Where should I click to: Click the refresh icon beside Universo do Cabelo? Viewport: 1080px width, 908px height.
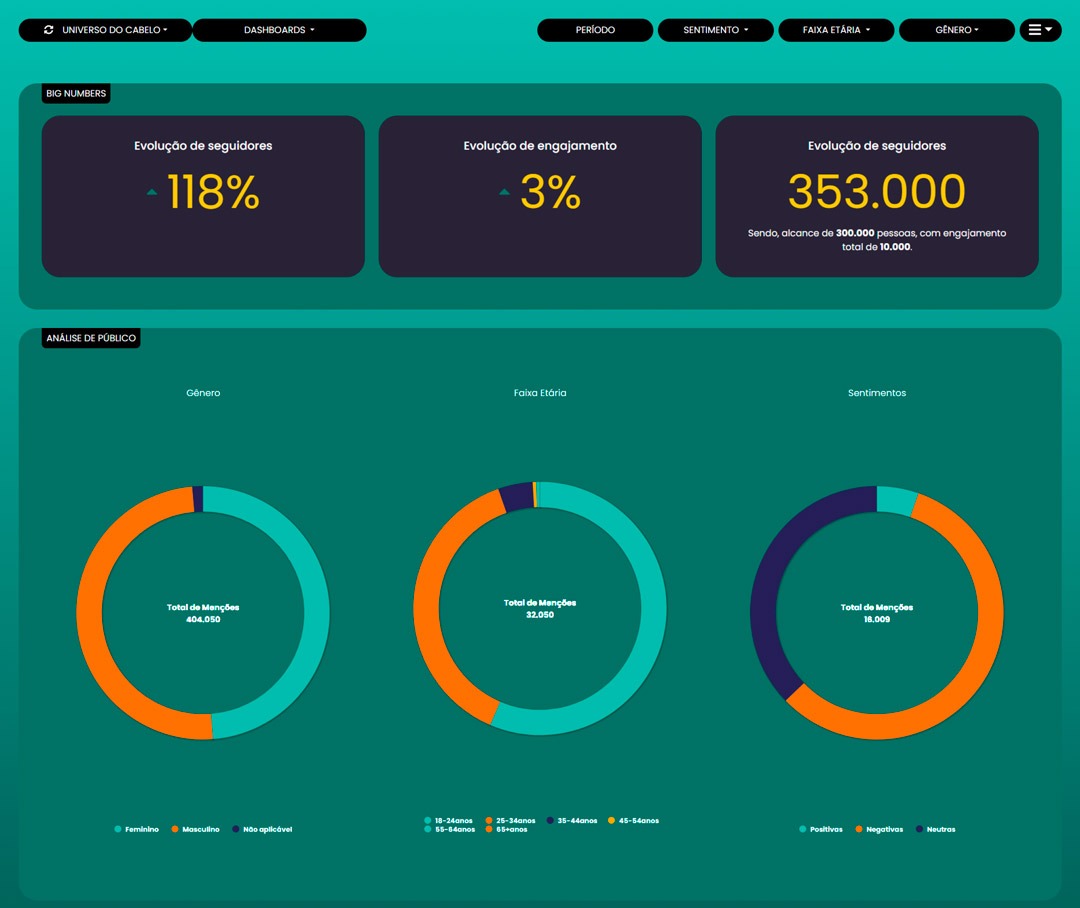[x=48, y=30]
